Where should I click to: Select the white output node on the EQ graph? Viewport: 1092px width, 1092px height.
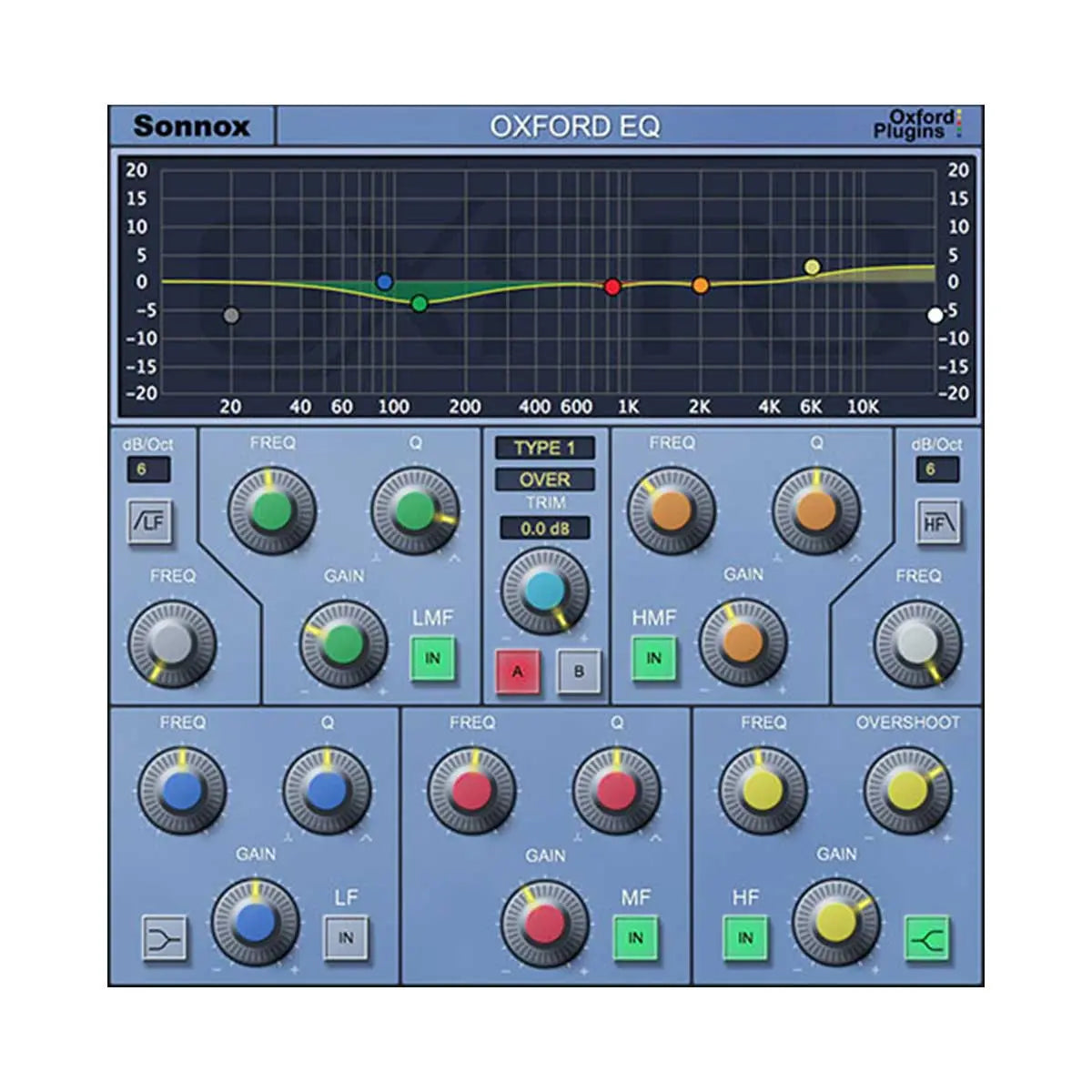tap(934, 316)
